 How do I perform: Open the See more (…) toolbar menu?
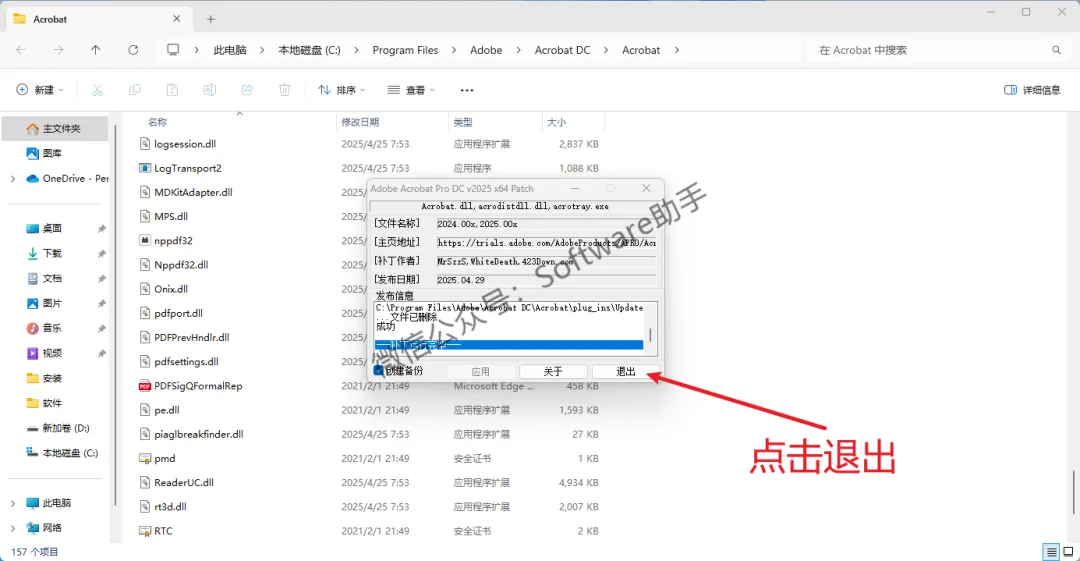467,90
